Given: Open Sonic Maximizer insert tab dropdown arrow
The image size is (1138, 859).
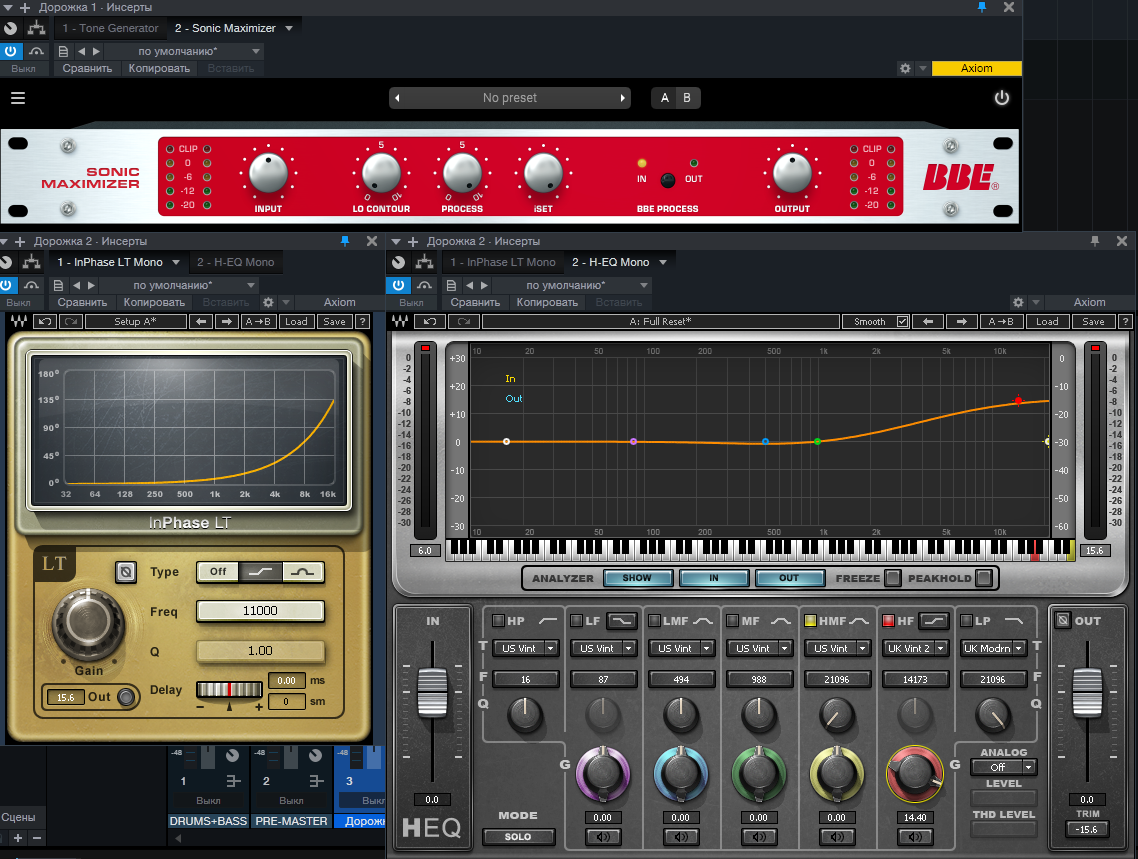Looking at the screenshot, I should point(289,28).
